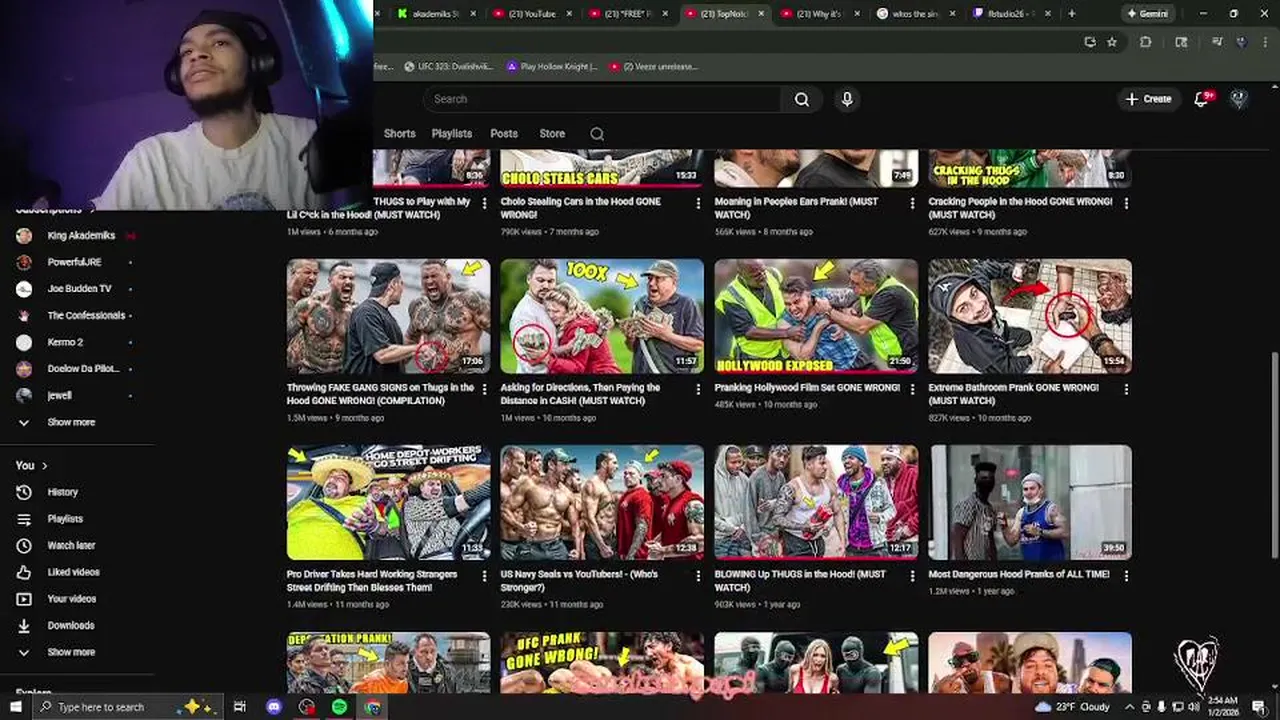Search within channel magnifier icon

[597, 134]
